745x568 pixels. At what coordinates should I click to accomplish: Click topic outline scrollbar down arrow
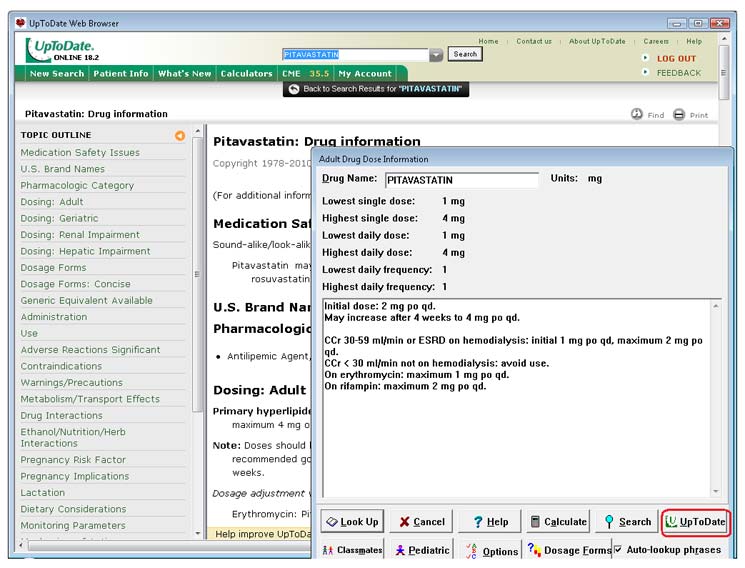198,533
